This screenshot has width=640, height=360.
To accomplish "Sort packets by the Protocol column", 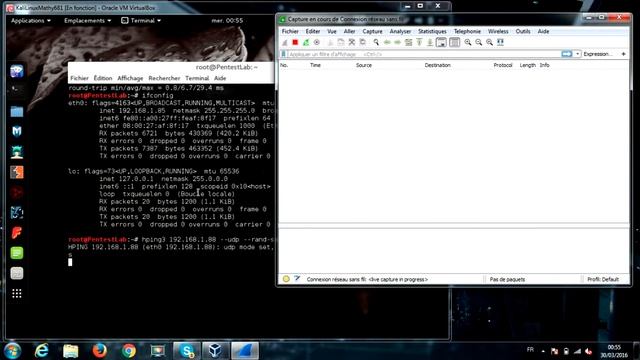I will point(503,65).
